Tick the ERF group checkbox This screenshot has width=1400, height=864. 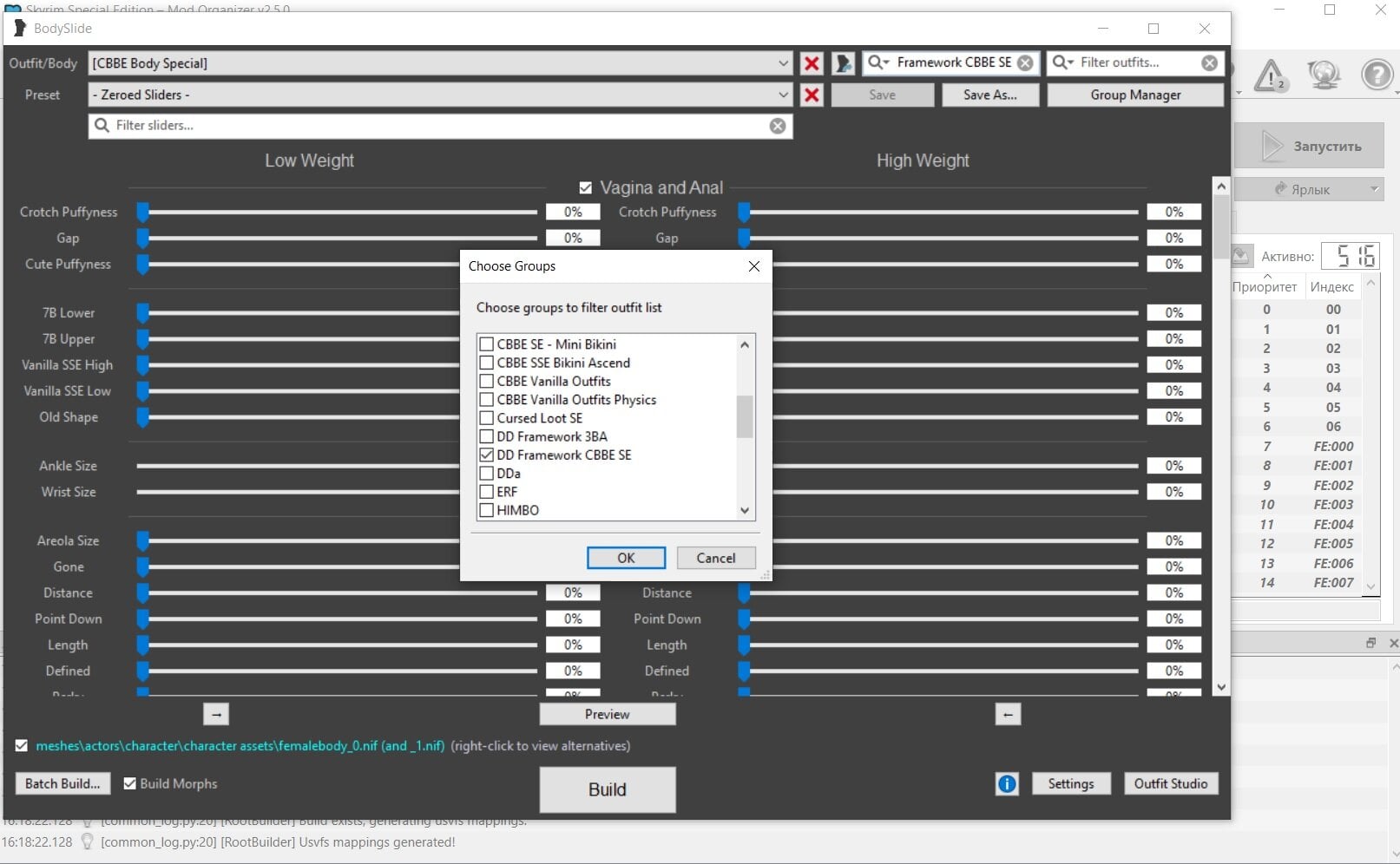(487, 492)
